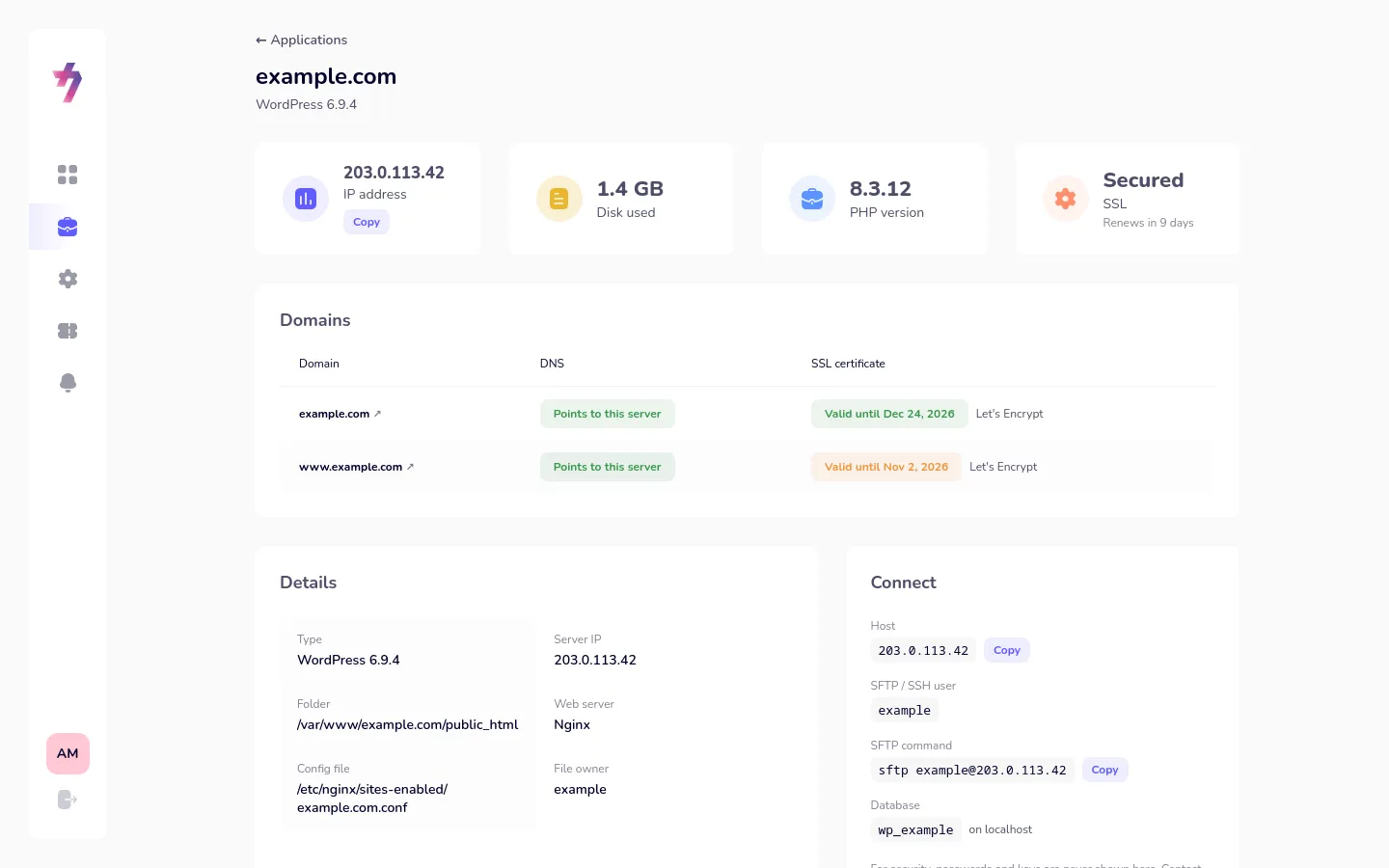Click the PHP version briefcase icon
The image size is (1389, 868).
[812, 199]
